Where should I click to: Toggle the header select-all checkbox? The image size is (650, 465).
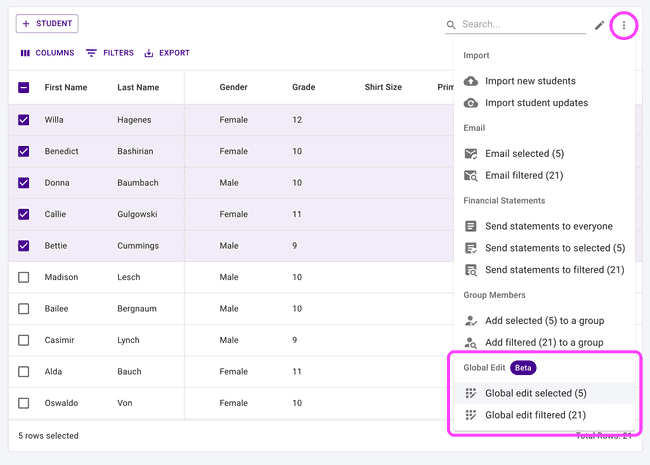(24, 88)
